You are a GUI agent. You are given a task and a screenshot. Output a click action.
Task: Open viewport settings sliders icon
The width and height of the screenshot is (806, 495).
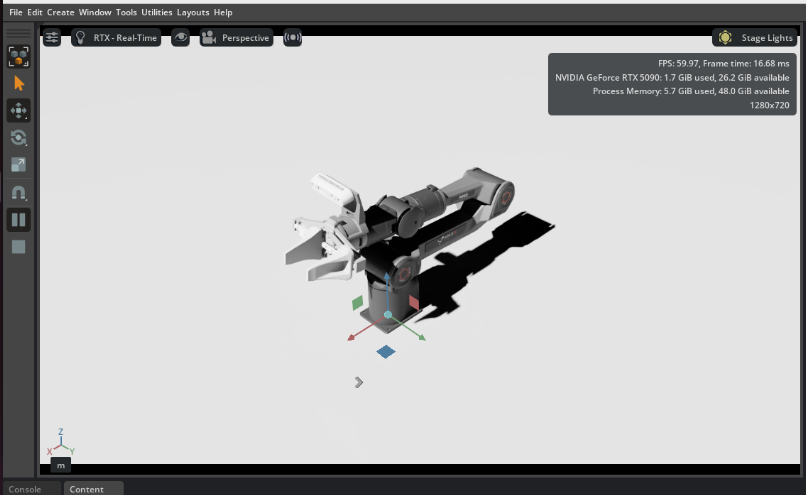pos(52,38)
